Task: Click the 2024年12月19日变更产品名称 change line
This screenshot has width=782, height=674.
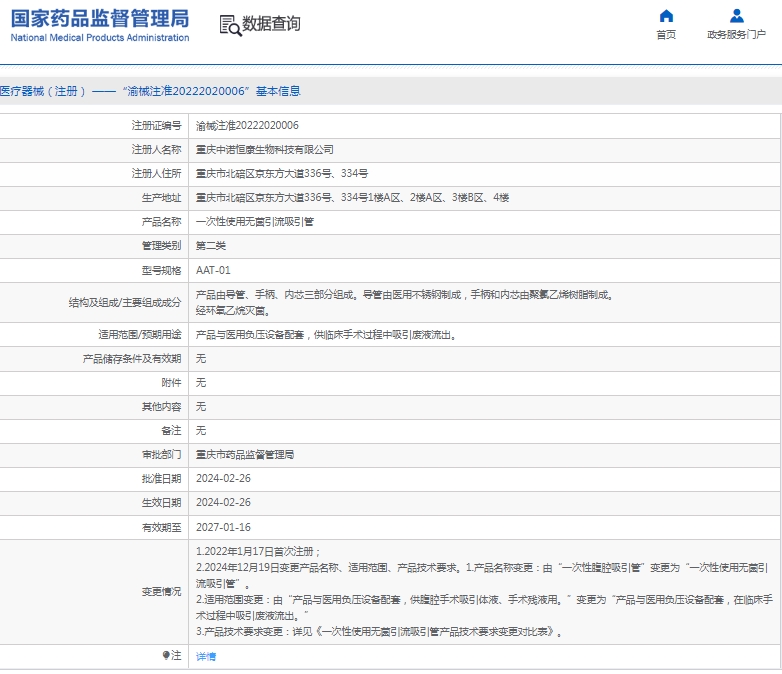Action: pyautogui.click(x=482, y=575)
